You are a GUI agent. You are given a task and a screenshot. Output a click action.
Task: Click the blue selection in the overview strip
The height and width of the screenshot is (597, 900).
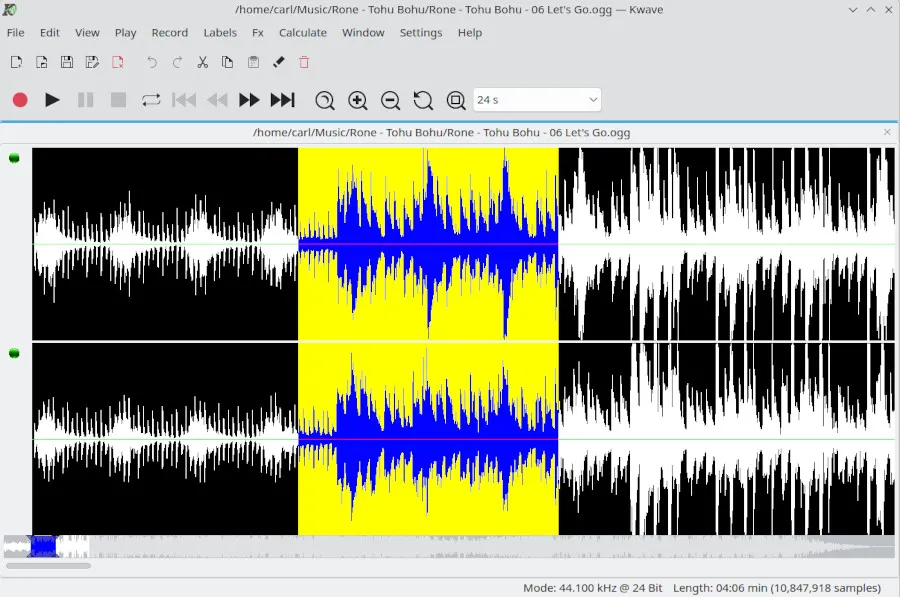pyautogui.click(x=44, y=546)
